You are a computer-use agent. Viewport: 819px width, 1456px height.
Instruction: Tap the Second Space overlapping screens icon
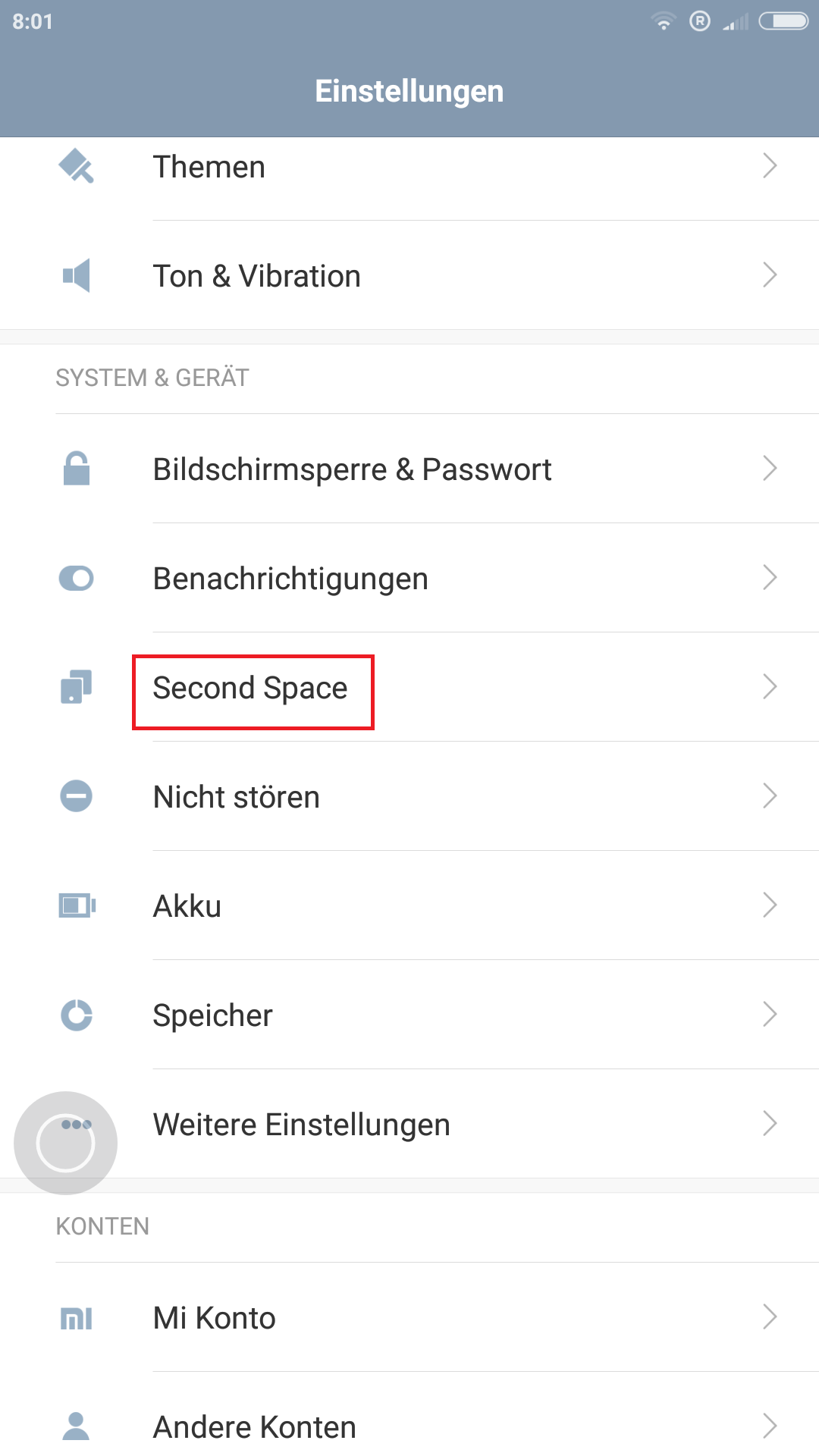(76, 687)
